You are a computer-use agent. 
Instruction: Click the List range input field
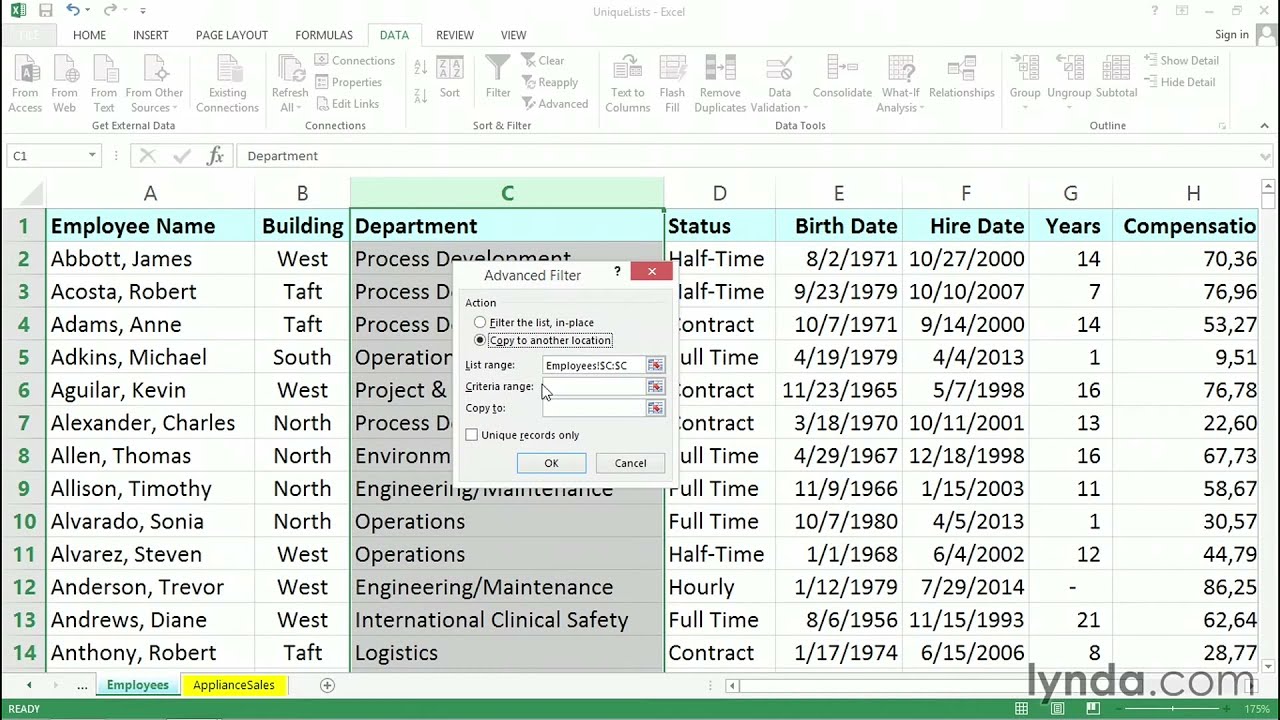tap(594, 366)
